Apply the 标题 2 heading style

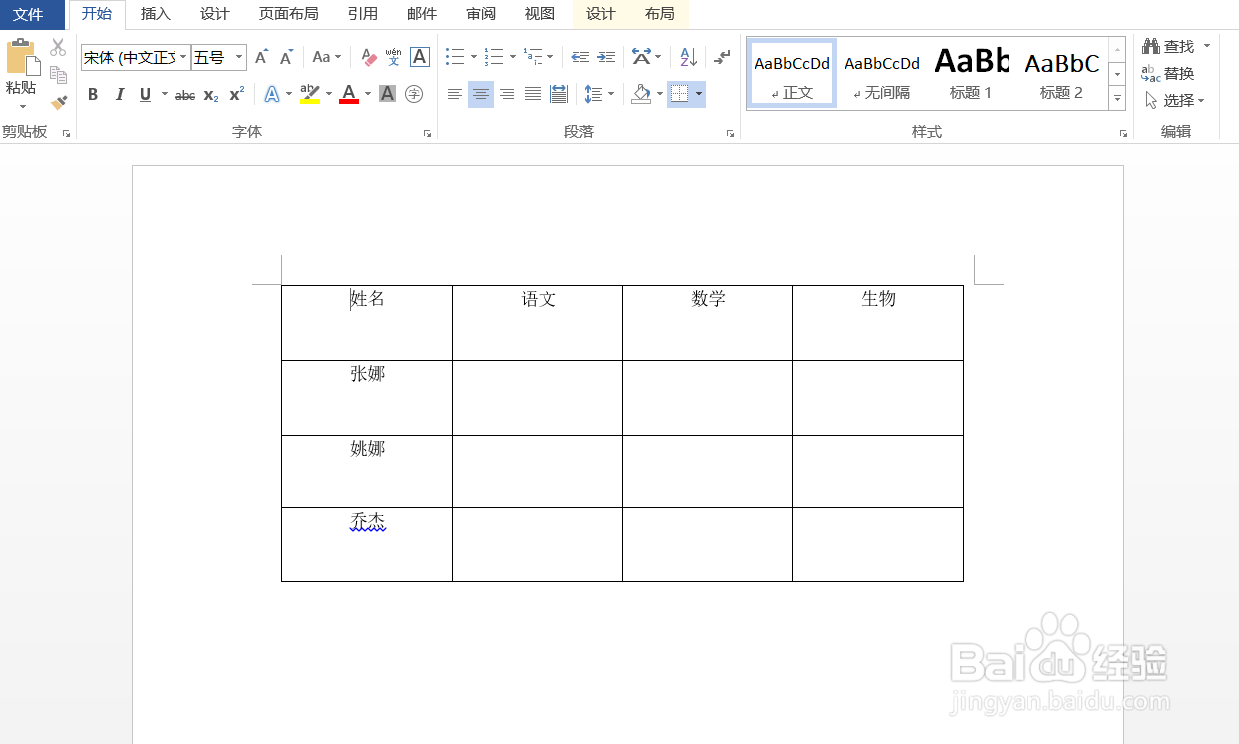coord(1061,73)
